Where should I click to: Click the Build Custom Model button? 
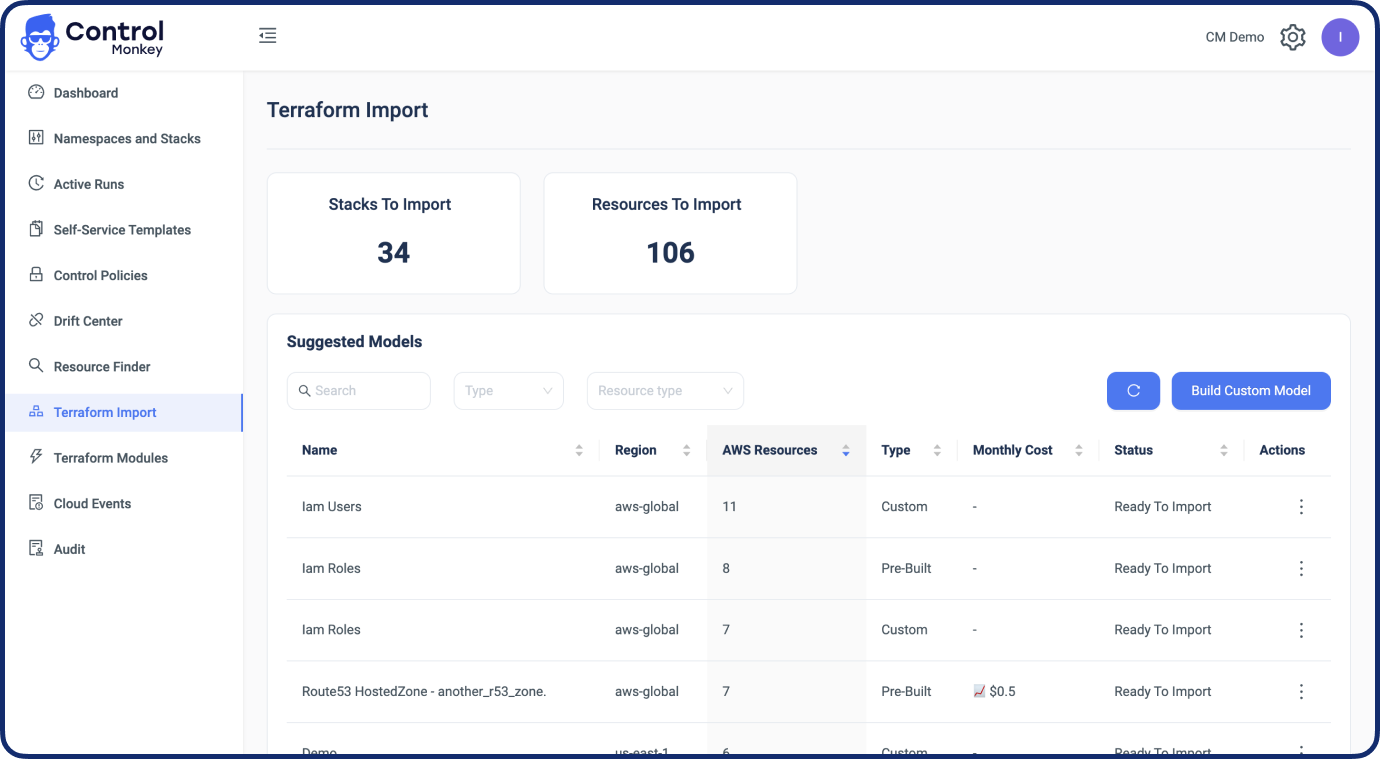(1250, 391)
